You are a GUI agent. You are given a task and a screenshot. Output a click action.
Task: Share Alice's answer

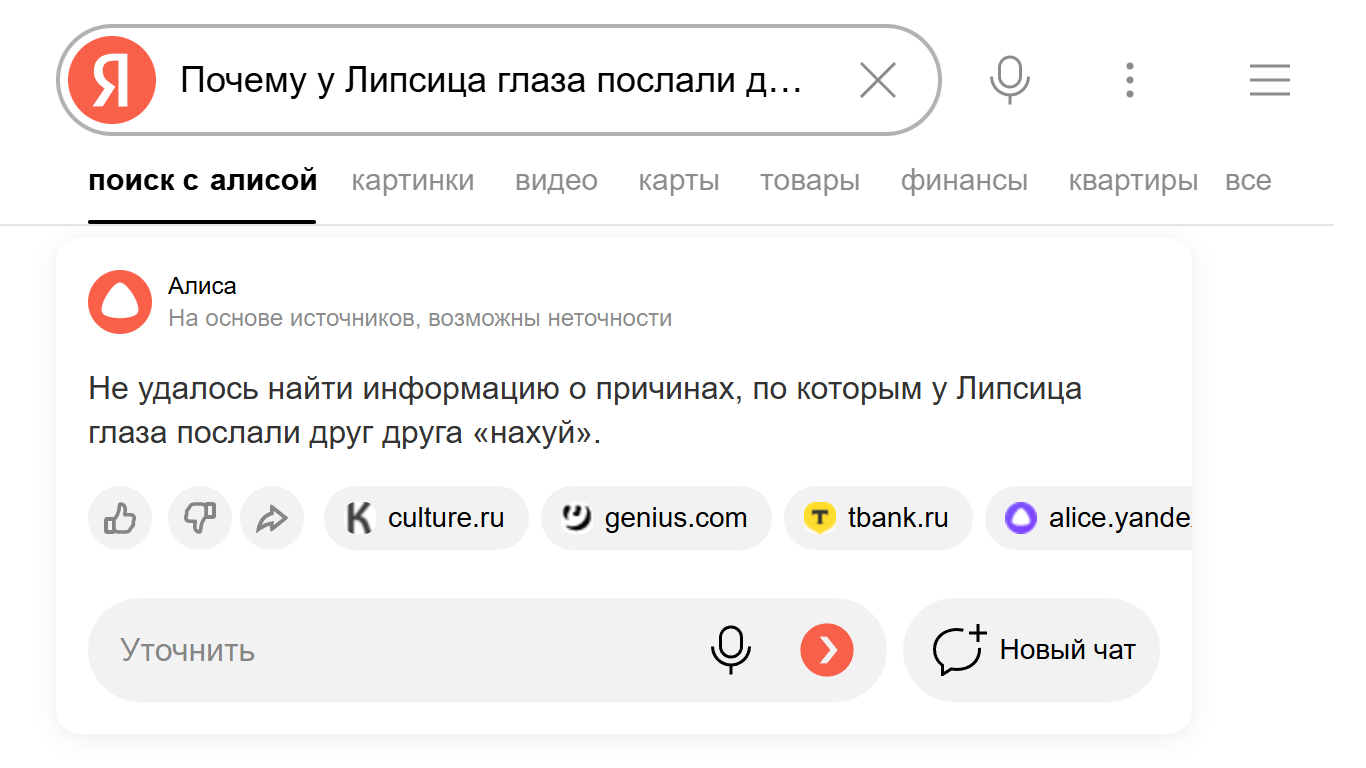tap(271, 518)
